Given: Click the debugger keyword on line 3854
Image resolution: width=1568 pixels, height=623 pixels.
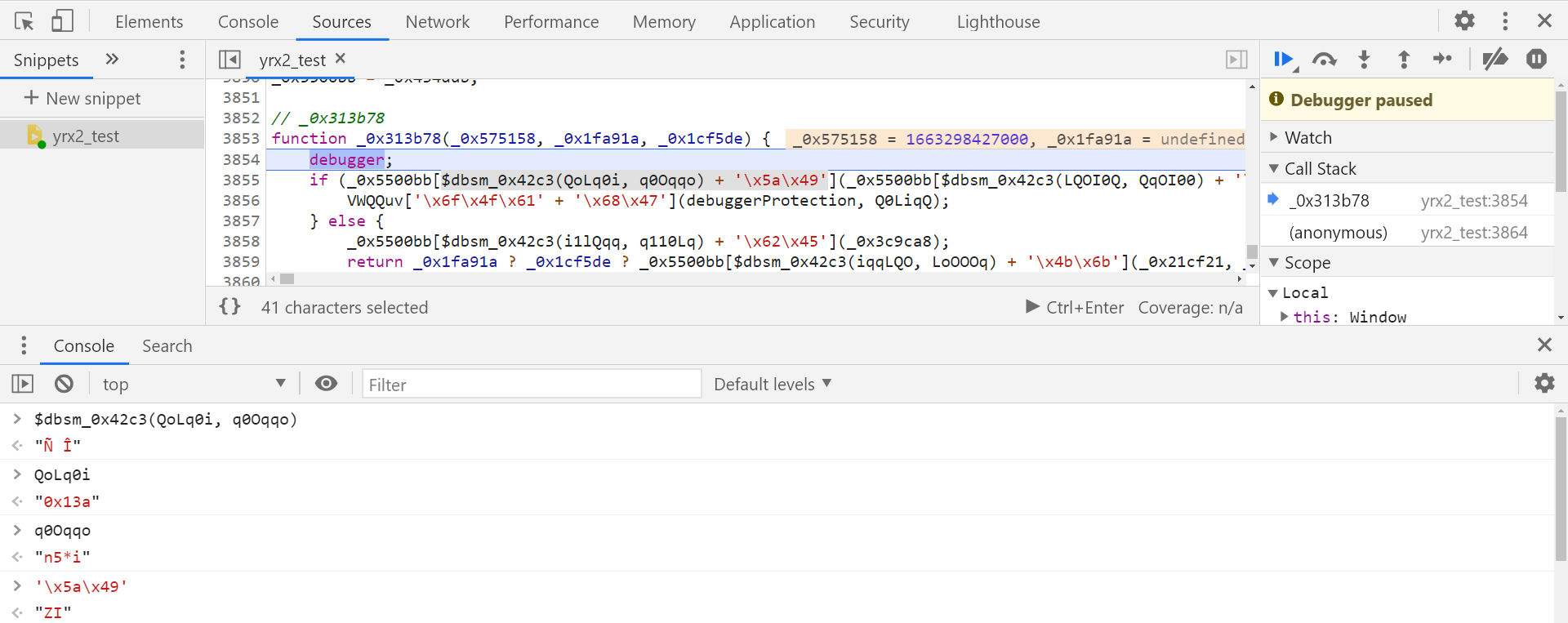Looking at the screenshot, I should (346, 159).
